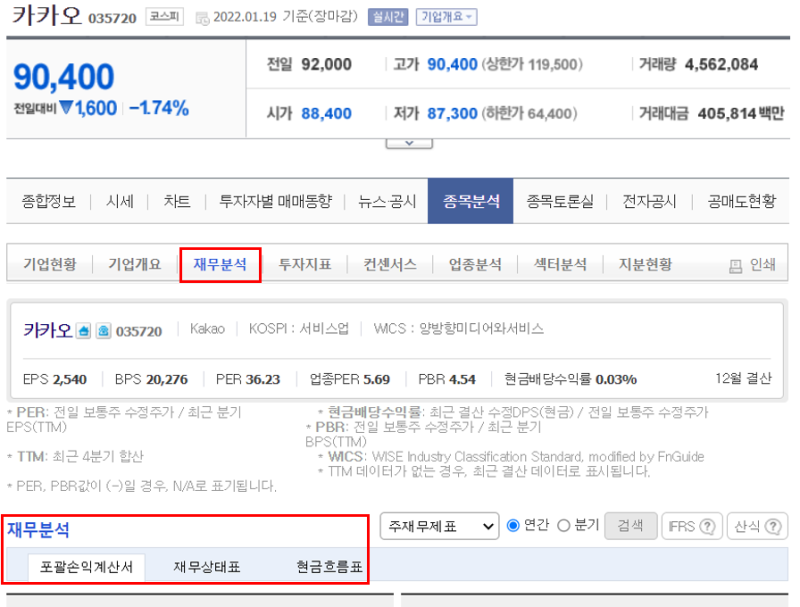This screenshot has width=800, height=607.
Task: Select the 현금흐름표 tab
Action: pyautogui.click(x=330, y=567)
